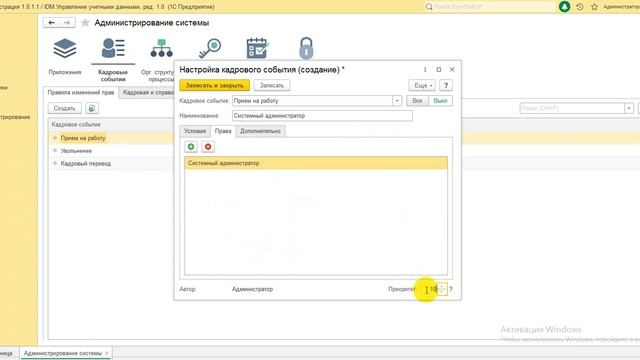Open the history clock icon in top bar
Image resolution: width=640 pixels, height=360 pixels.
[x=580, y=7]
